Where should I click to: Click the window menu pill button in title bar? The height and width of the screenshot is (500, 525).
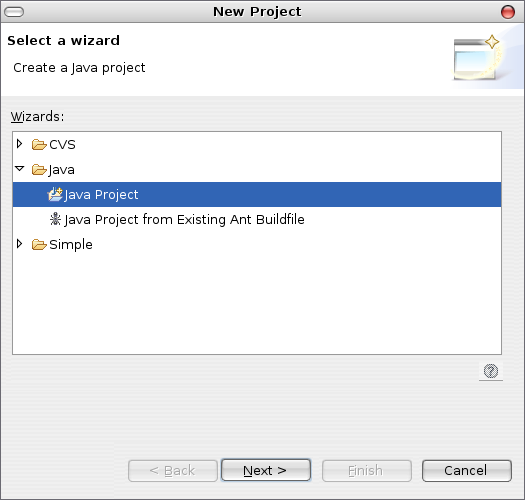click(14, 12)
